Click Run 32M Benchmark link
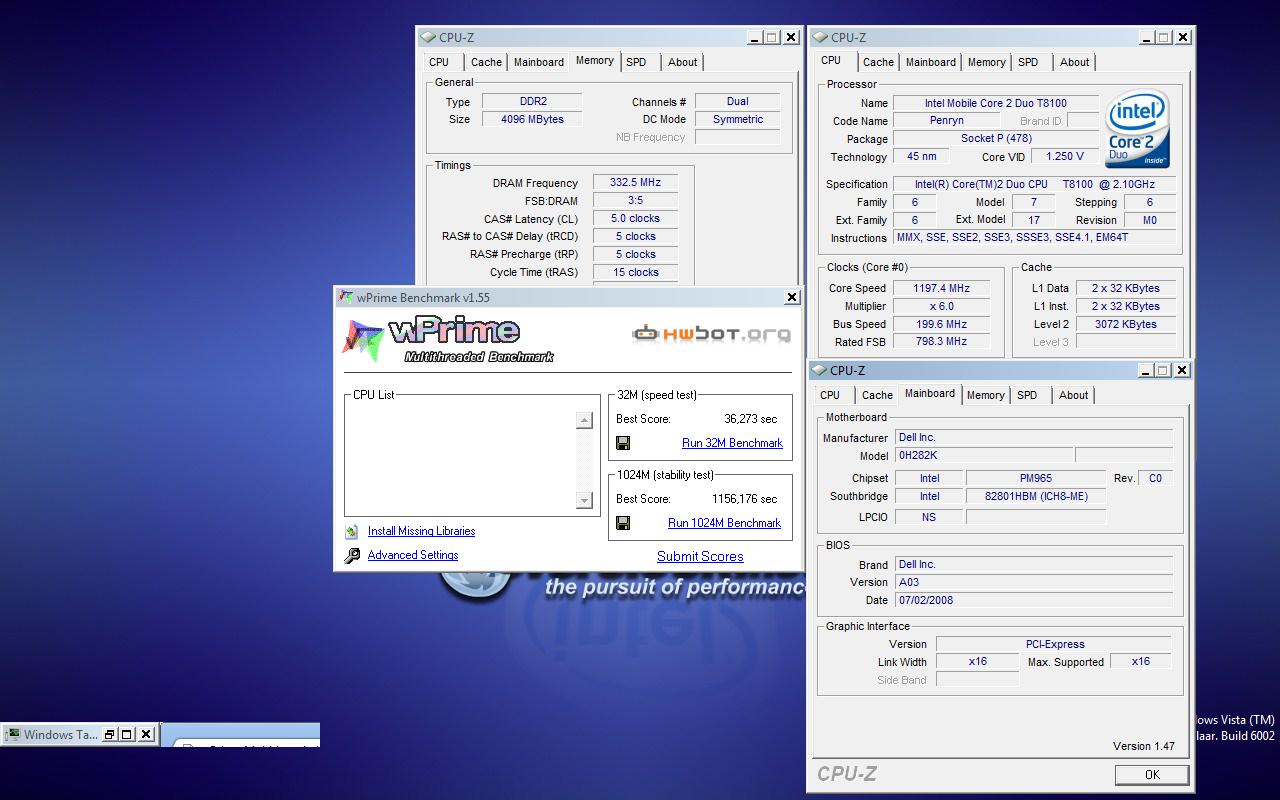The image size is (1280, 800). 732,443
